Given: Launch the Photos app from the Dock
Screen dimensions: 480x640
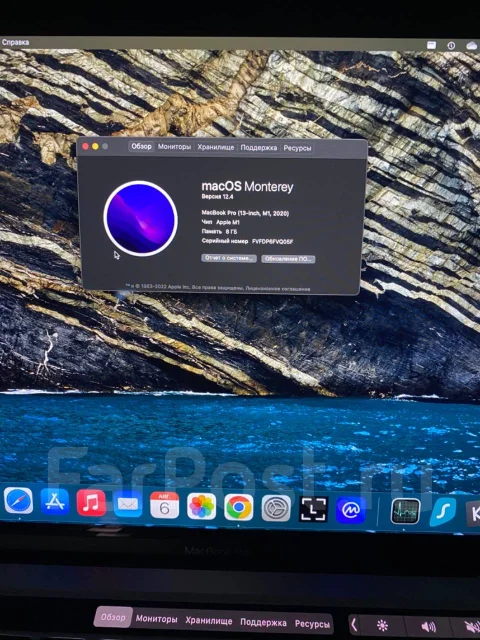Looking at the screenshot, I should click(x=201, y=507).
